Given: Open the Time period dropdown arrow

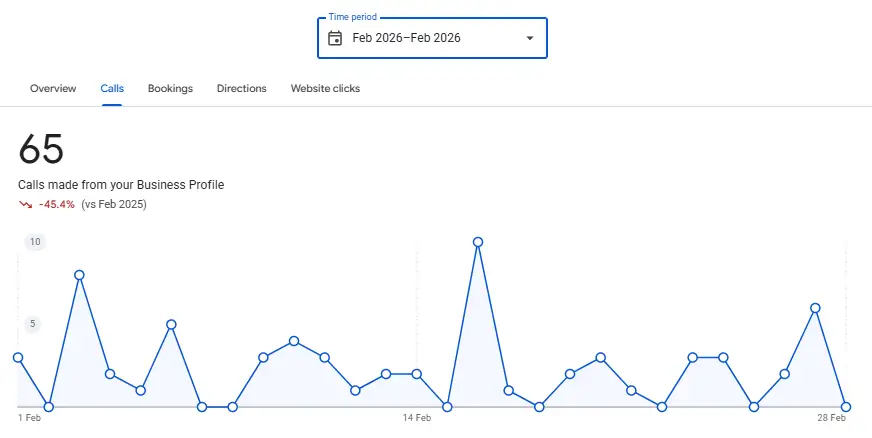Looking at the screenshot, I should [x=530, y=38].
